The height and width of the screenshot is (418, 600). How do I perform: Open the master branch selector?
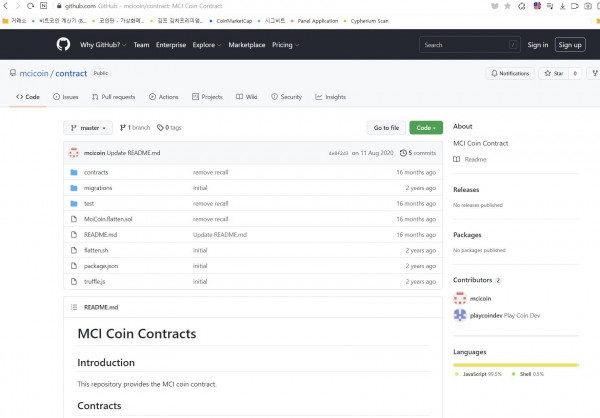coord(88,128)
